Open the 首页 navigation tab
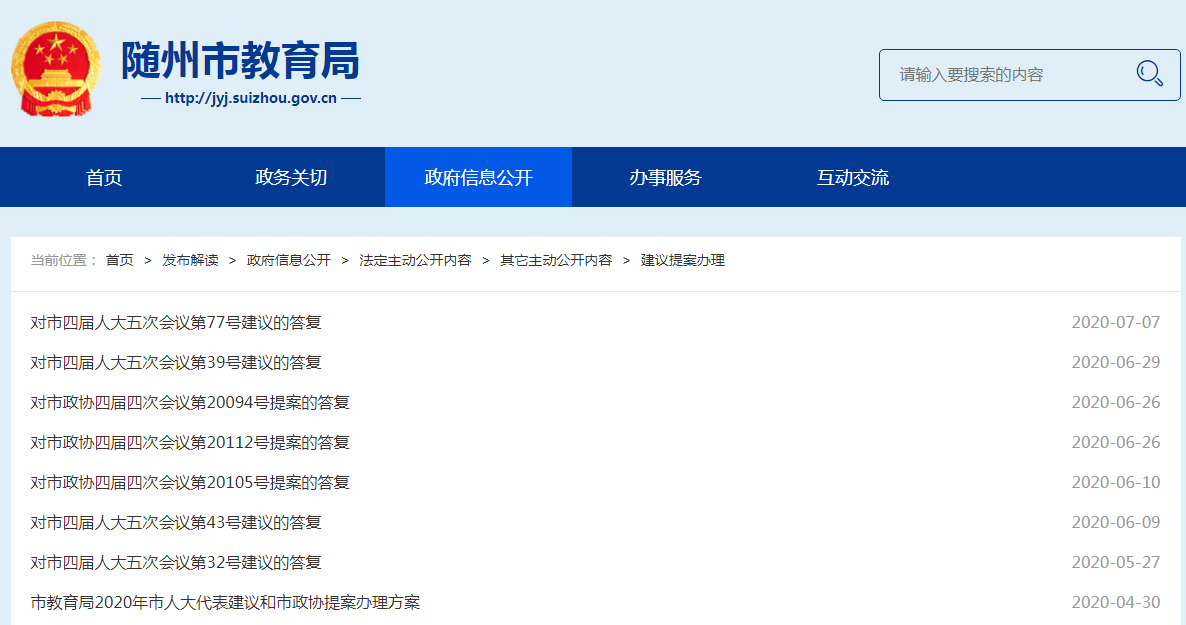This screenshot has height=625, width=1186. click(x=104, y=178)
